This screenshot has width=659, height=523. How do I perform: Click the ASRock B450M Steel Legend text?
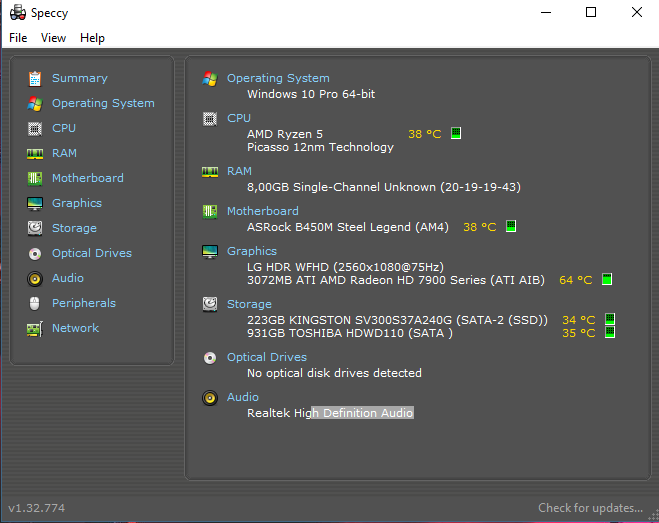point(348,227)
